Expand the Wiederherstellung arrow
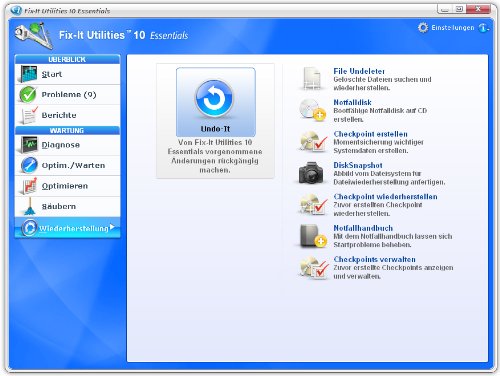500x376 pixels. click(112, 227)
